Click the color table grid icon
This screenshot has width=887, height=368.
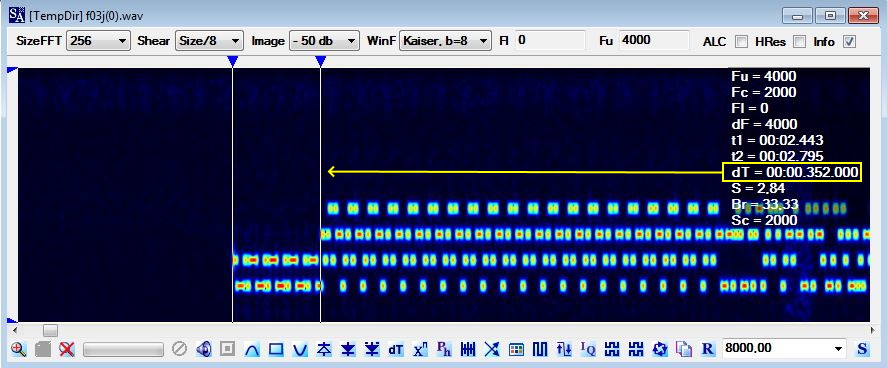[x=516, y=349]
